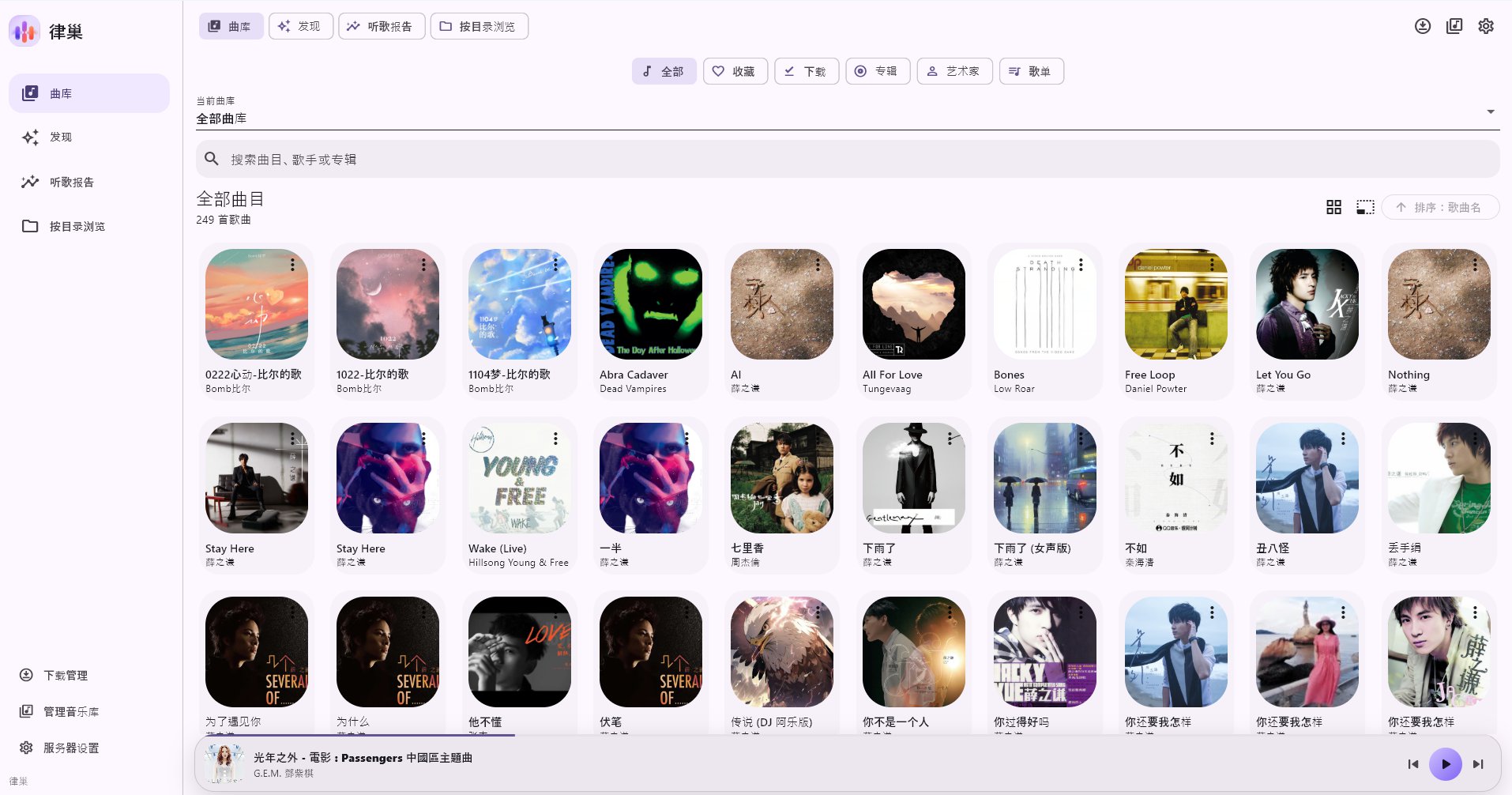The height and width of the screenshot is (795, 1512).
Task: Switch to the 发现 top tab
Action: (301, 26)
